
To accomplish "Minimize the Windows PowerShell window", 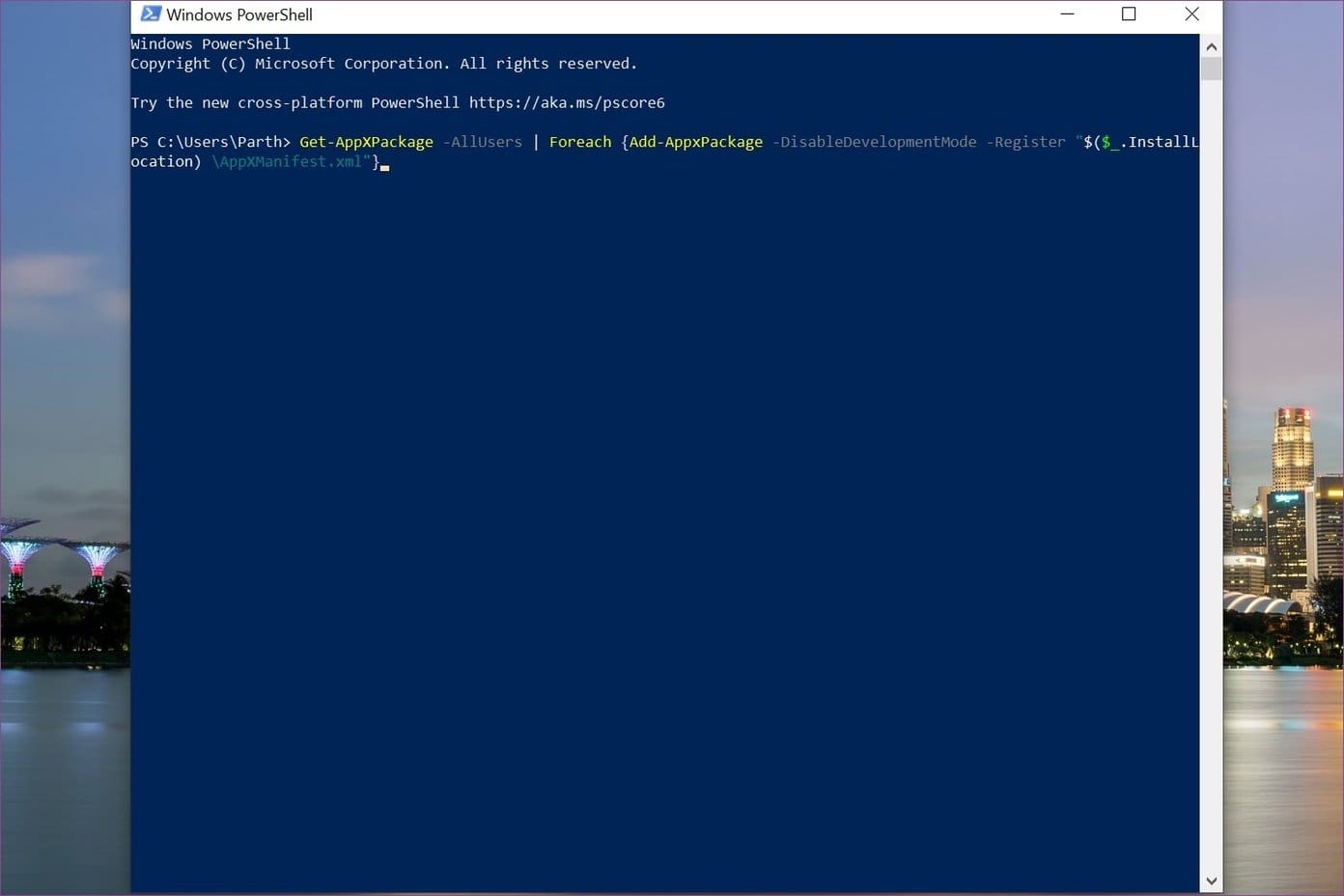I will (1067, 14).
